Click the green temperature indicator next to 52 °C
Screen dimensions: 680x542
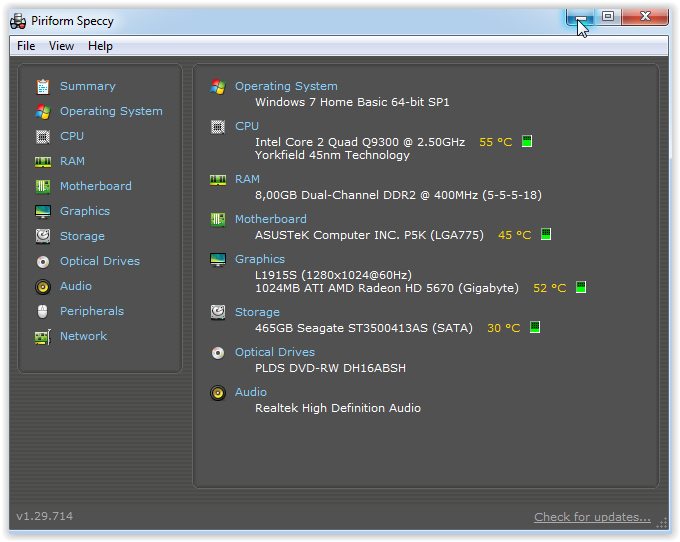581,287
